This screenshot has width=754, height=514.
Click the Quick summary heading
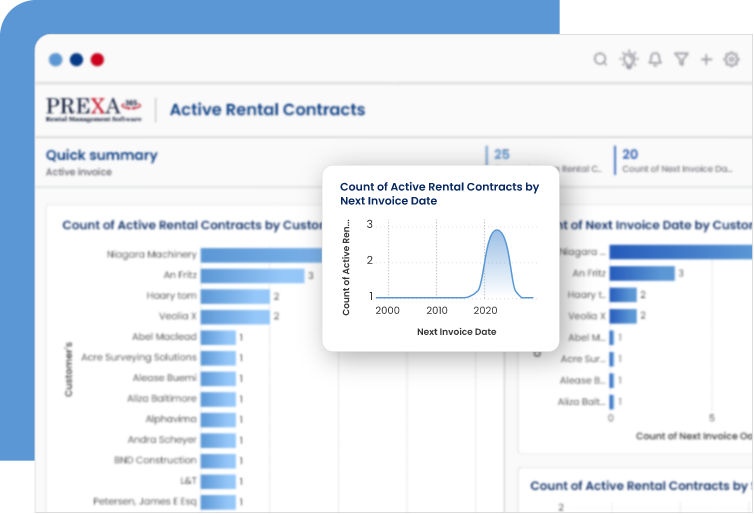pos(102,155)
